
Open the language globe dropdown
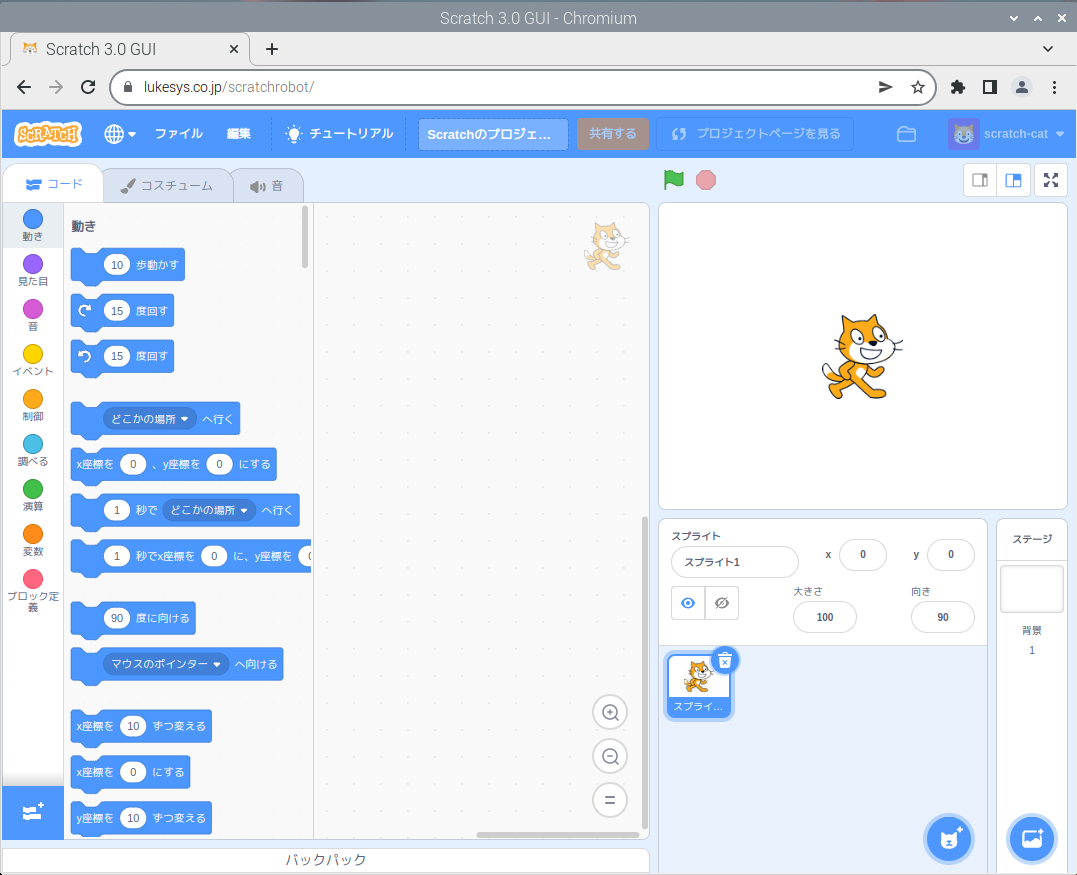tap(120, 134)
